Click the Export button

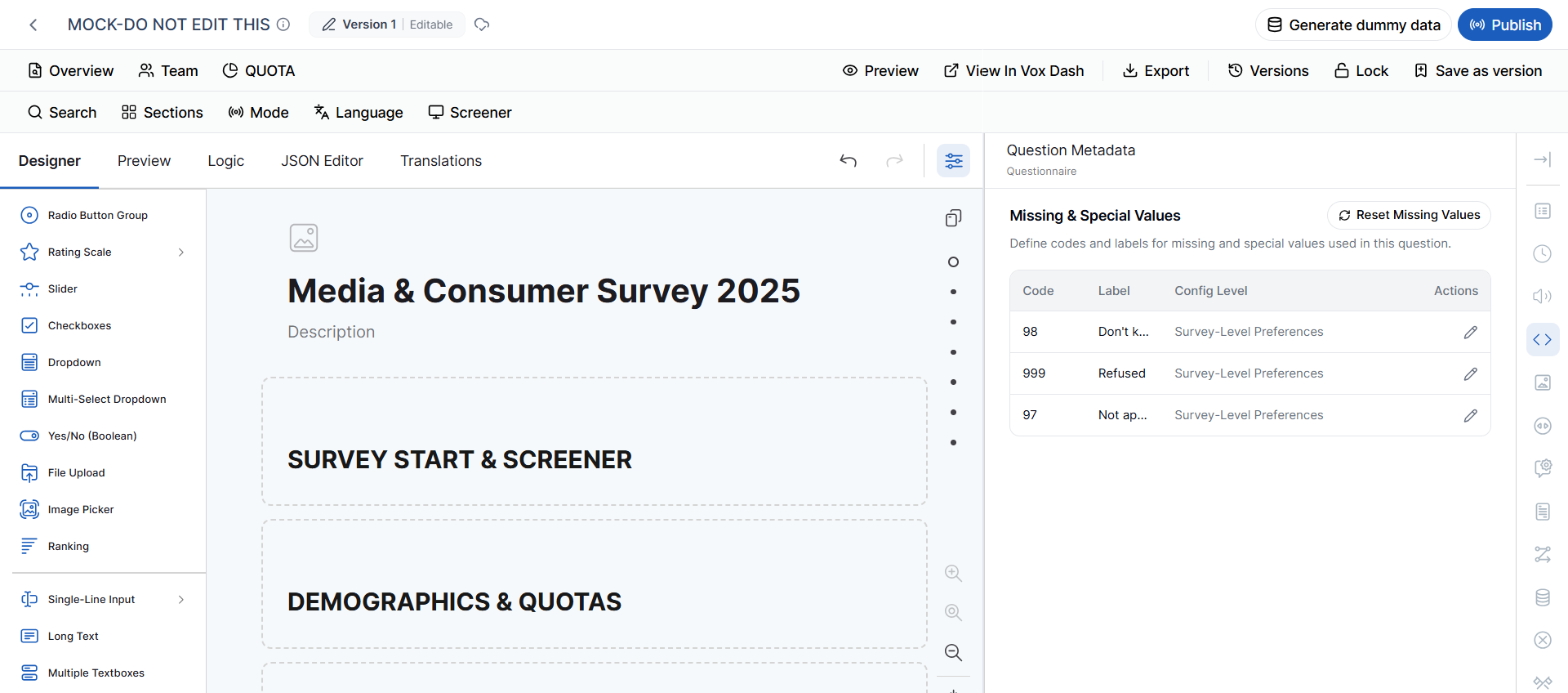[1156, 71]
